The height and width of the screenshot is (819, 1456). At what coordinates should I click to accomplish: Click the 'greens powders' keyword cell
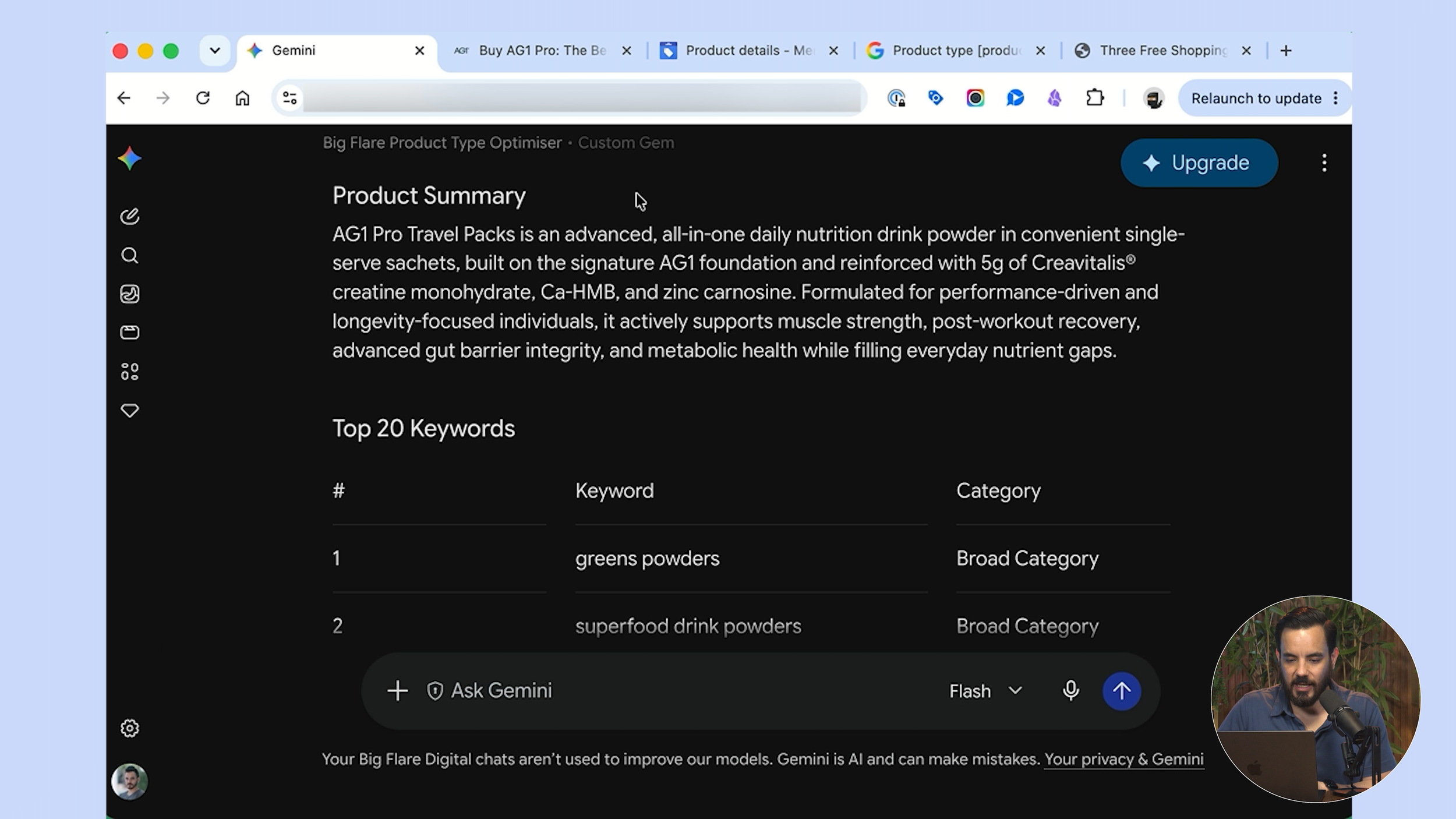(647, 559)
